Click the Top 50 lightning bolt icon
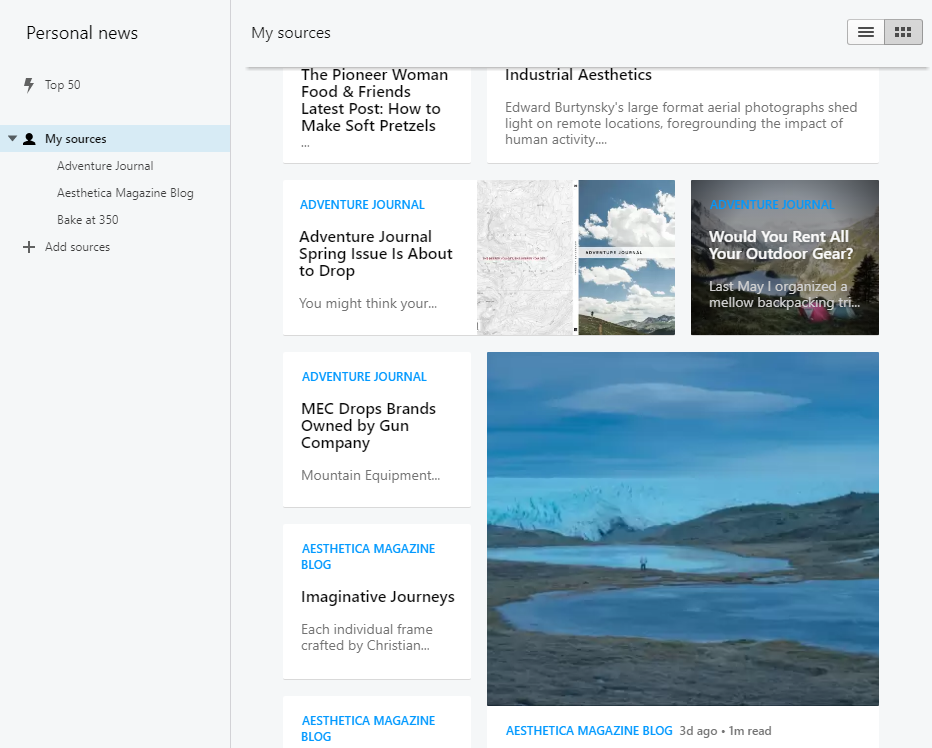Screen dimensions: 932x748 (x=29, y=85)
